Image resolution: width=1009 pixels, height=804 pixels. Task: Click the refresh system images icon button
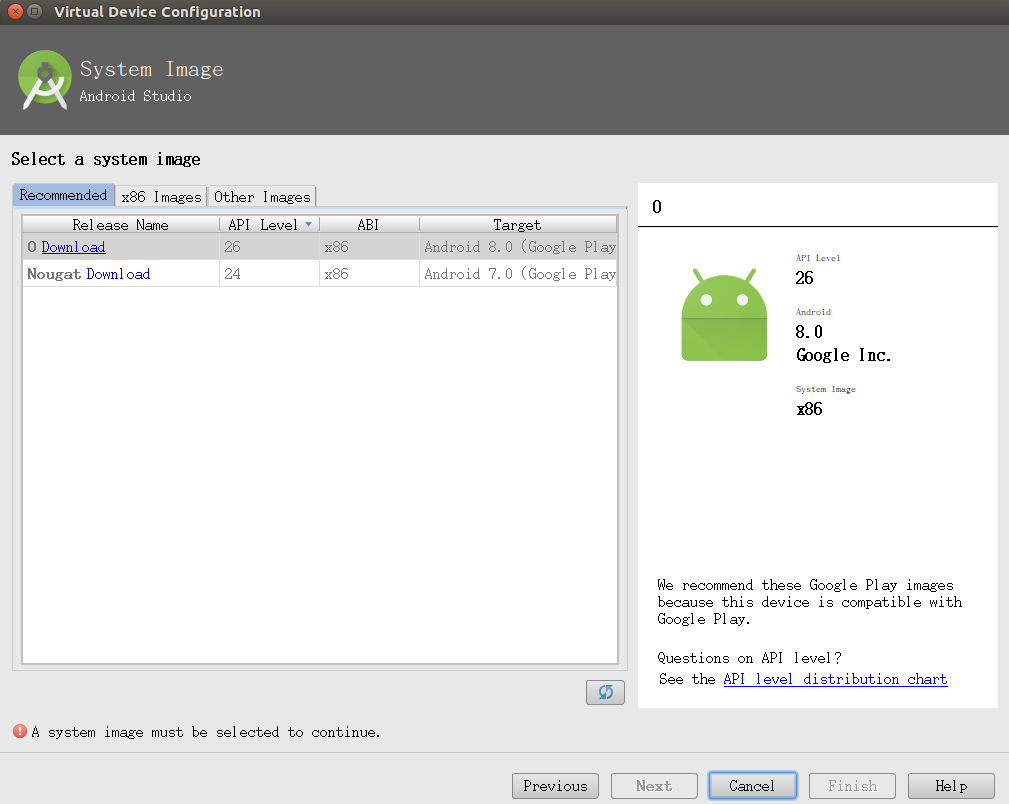pyautogui.click(x=605, y=692)
